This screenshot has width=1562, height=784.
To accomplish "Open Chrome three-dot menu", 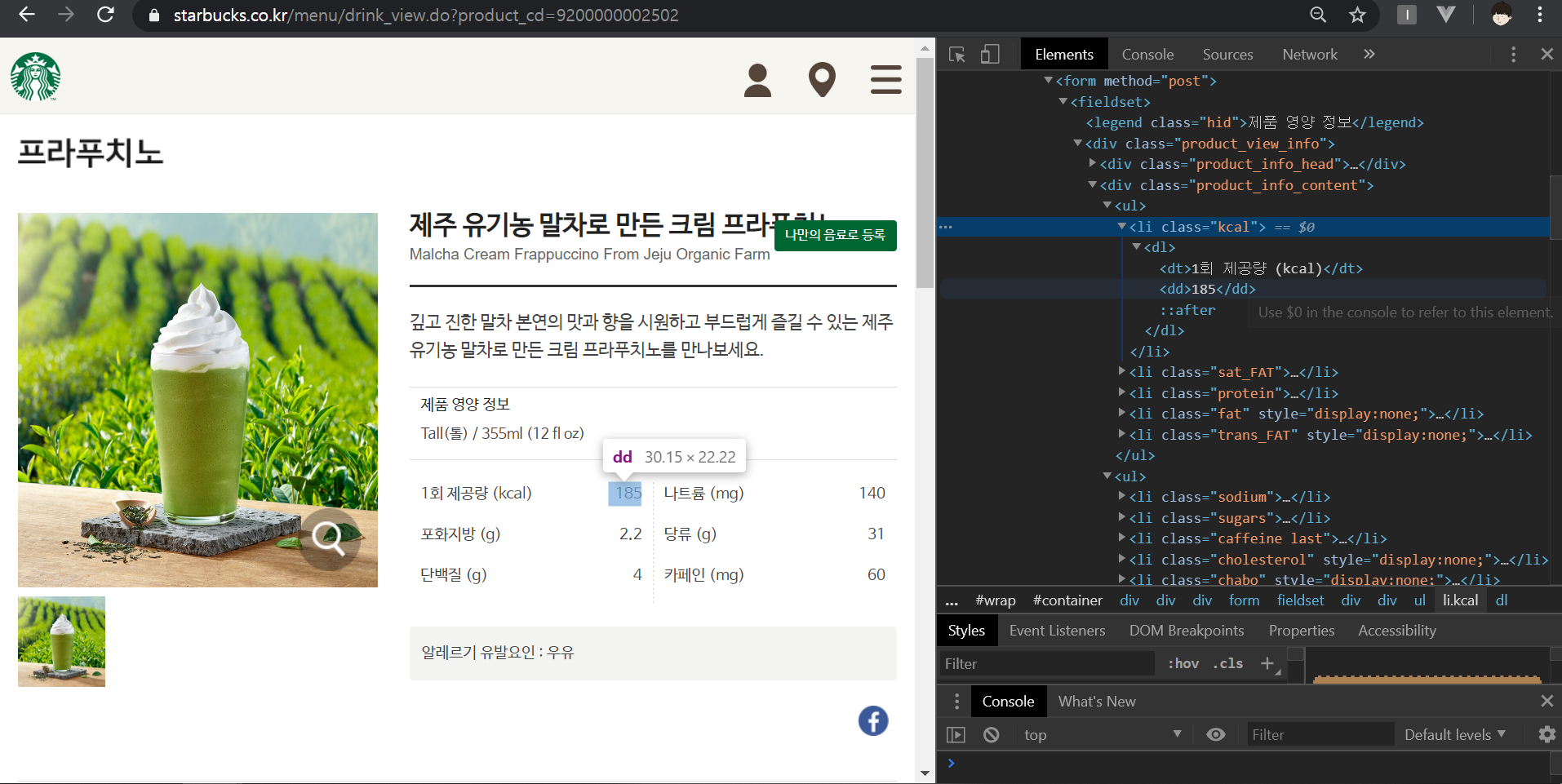I will coord(1540,15).
